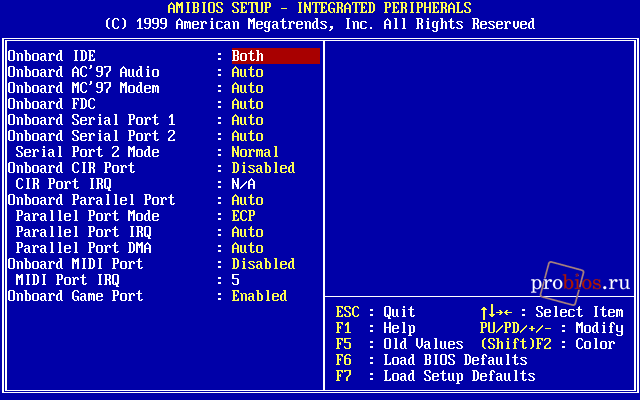Click the Onboard MC'97 Modem label
640x400 pixels.
tap(83, 88)
